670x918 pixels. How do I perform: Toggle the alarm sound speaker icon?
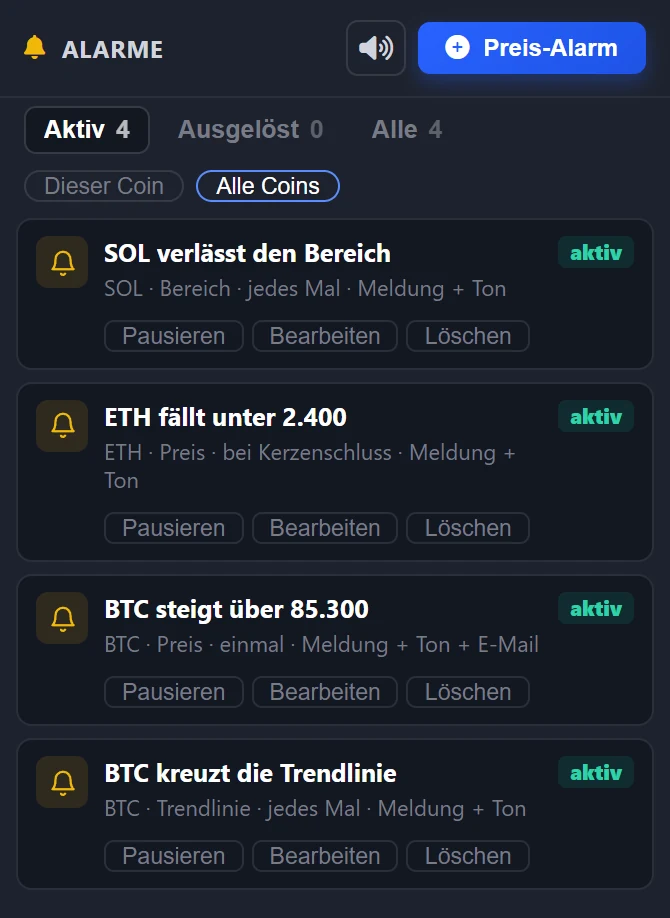coord(376,48)
